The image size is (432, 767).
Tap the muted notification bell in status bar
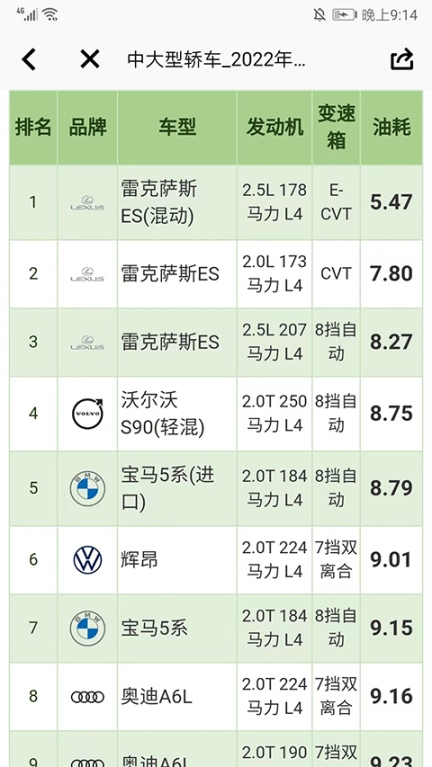319,15
